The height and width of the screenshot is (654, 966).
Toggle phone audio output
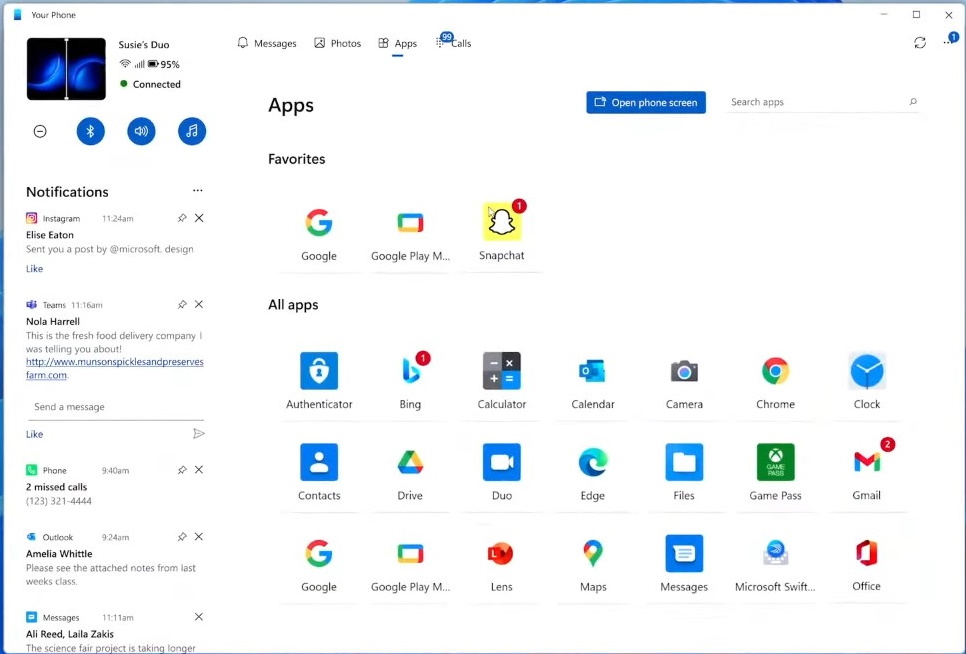click(141, 130)
